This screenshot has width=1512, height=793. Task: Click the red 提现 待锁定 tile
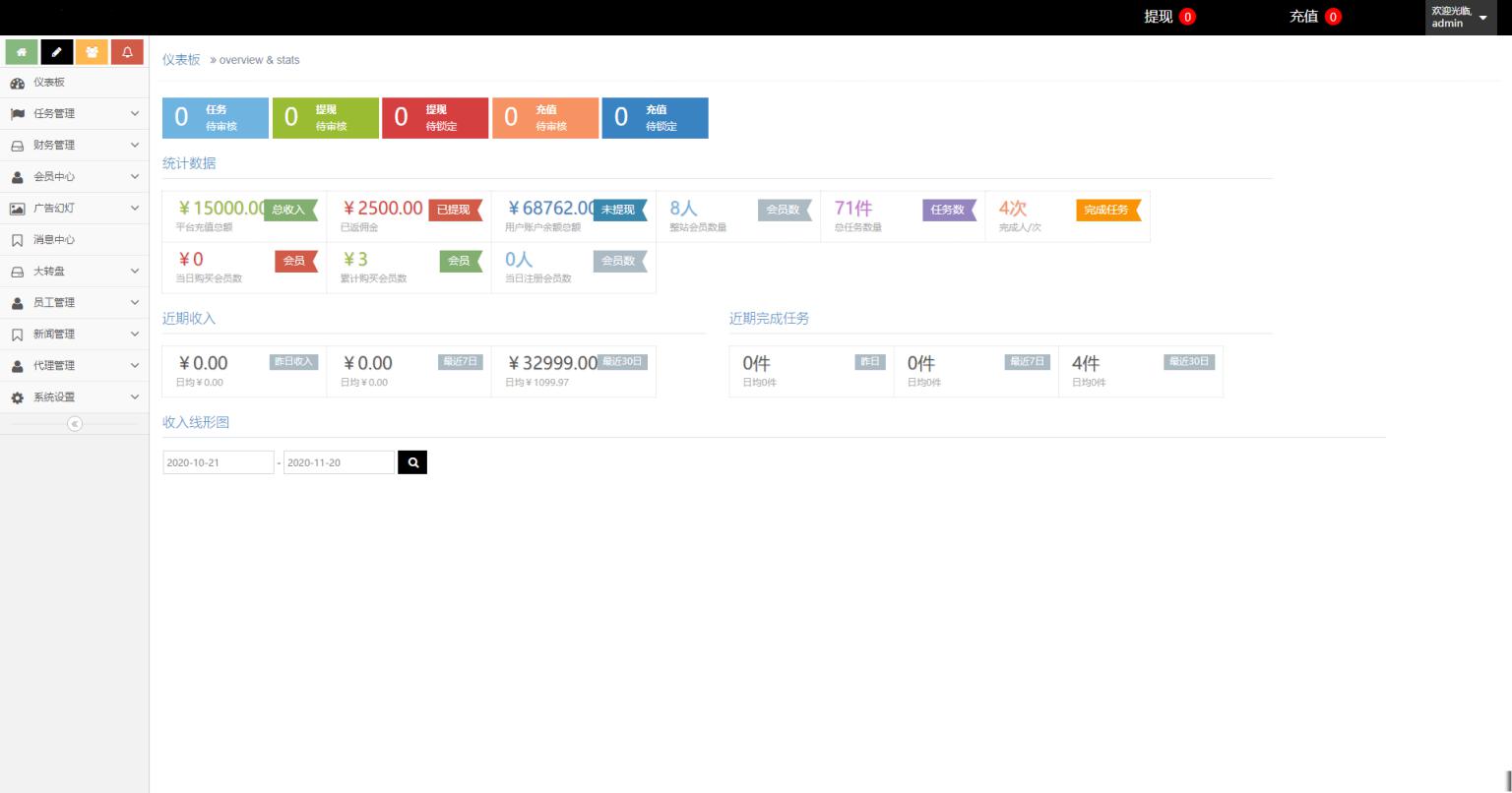click(x=435, y=118)
